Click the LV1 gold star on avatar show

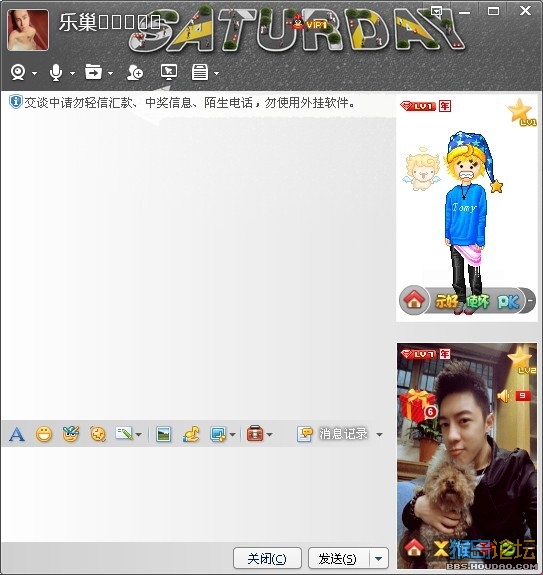(521, 113)
